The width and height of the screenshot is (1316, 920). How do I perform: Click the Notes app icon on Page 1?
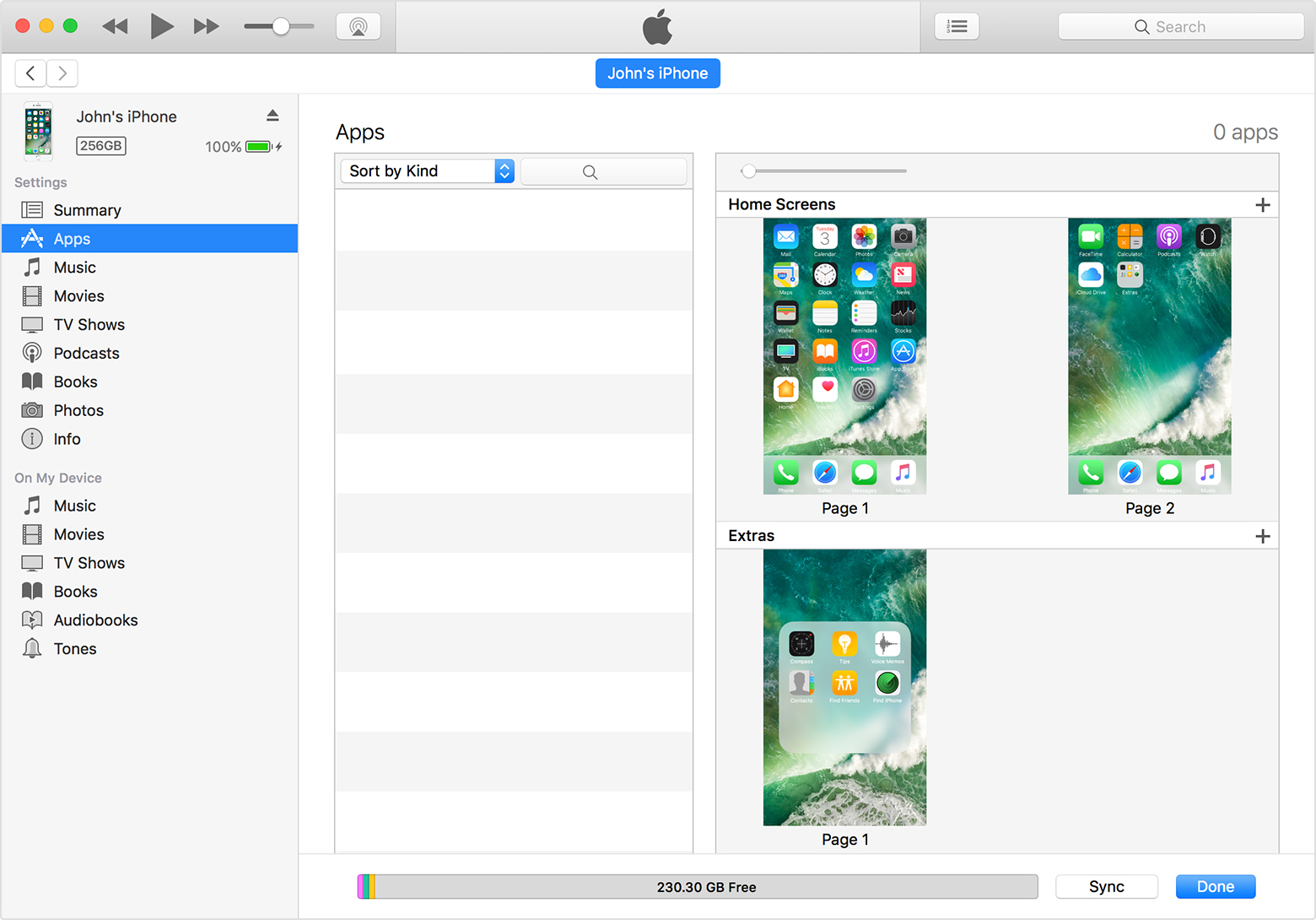click(825, 313)
